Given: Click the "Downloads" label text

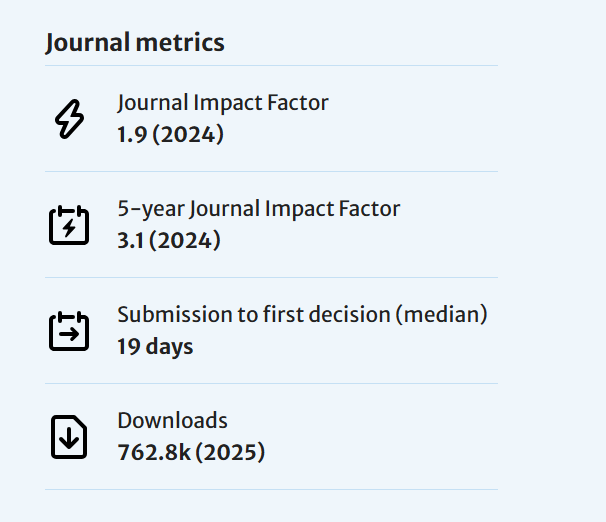Looking at the screenshot, I should (172, 420).
